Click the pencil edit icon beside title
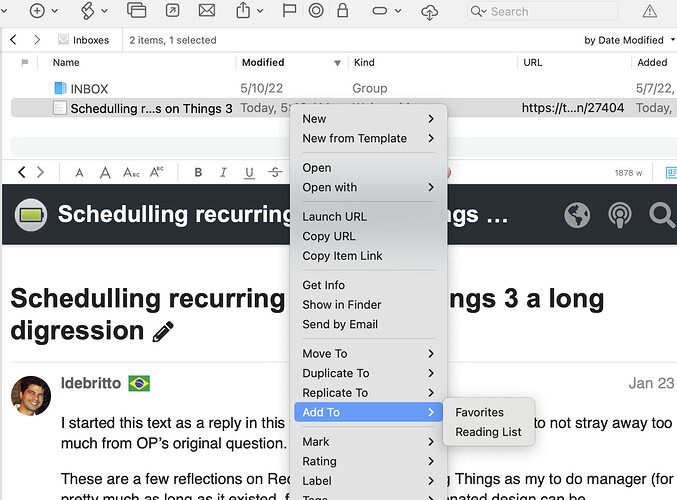This screenshot has height=500, width=677. [162, 331]
